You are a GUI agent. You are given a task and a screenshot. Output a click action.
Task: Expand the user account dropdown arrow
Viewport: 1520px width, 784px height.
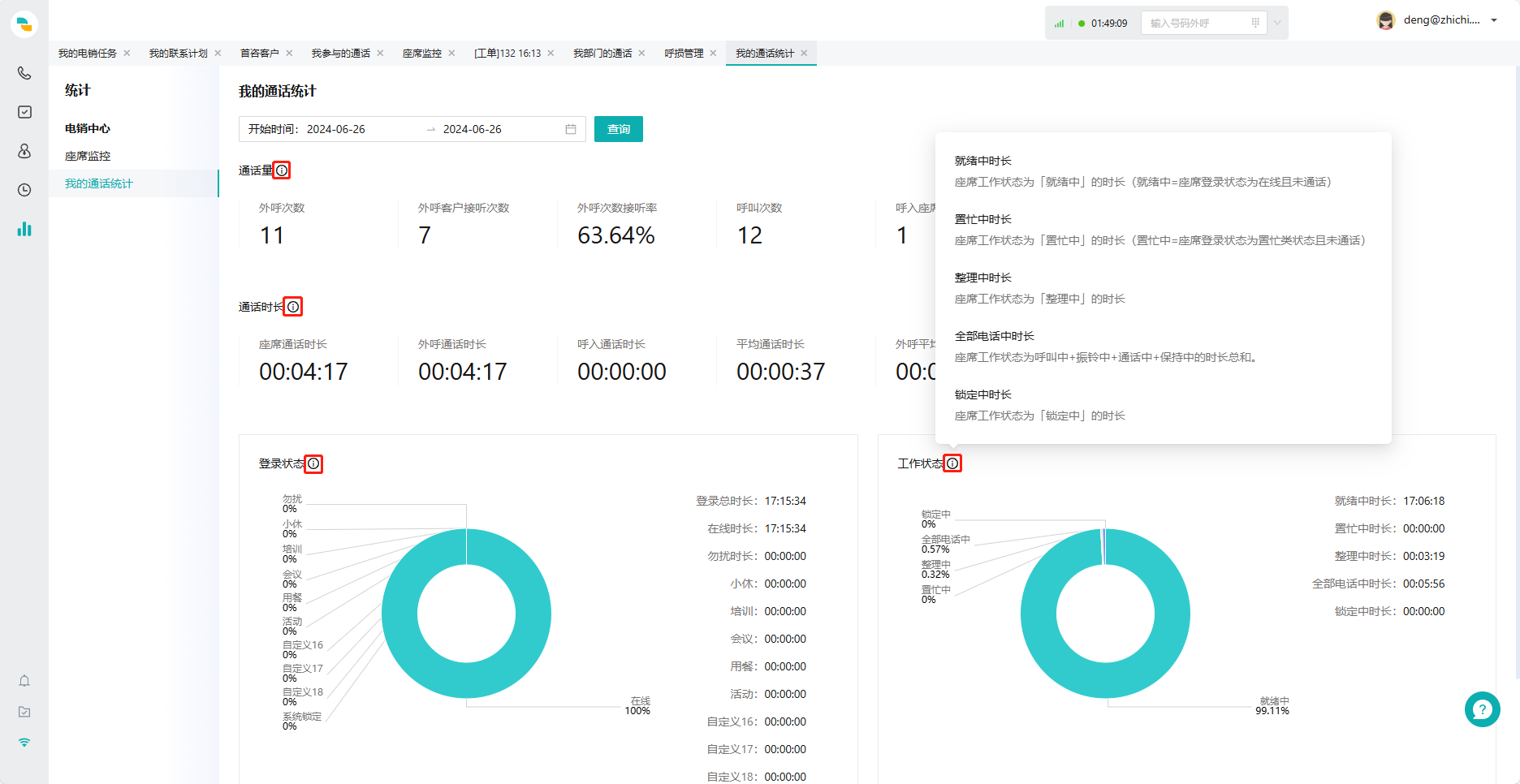(1494, 20)
